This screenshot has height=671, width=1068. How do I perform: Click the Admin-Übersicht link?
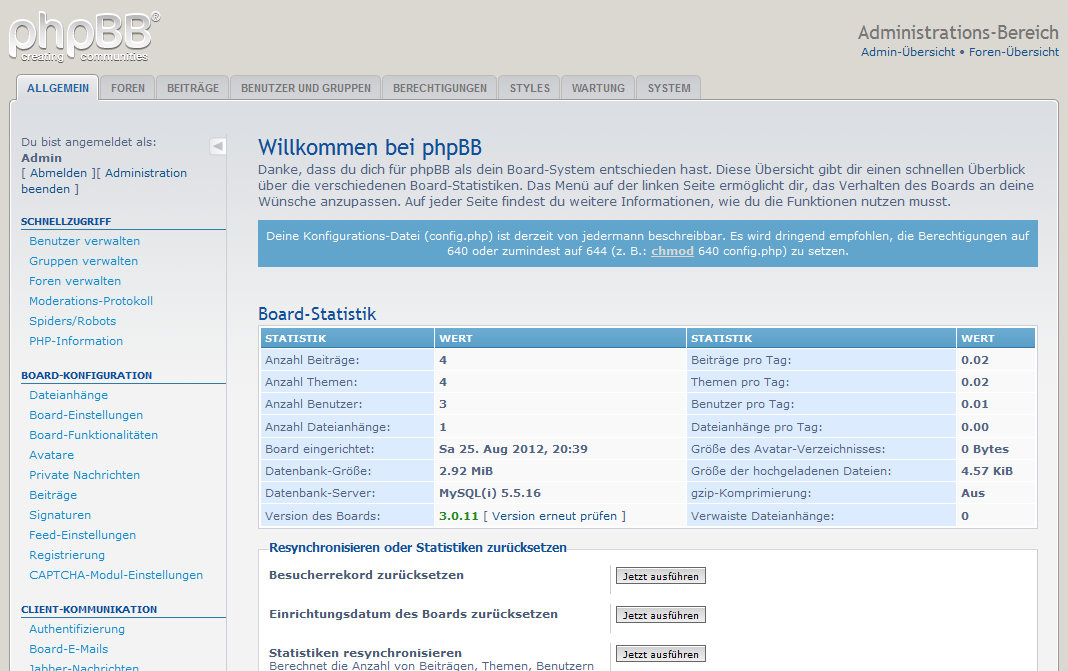point(908,52)
